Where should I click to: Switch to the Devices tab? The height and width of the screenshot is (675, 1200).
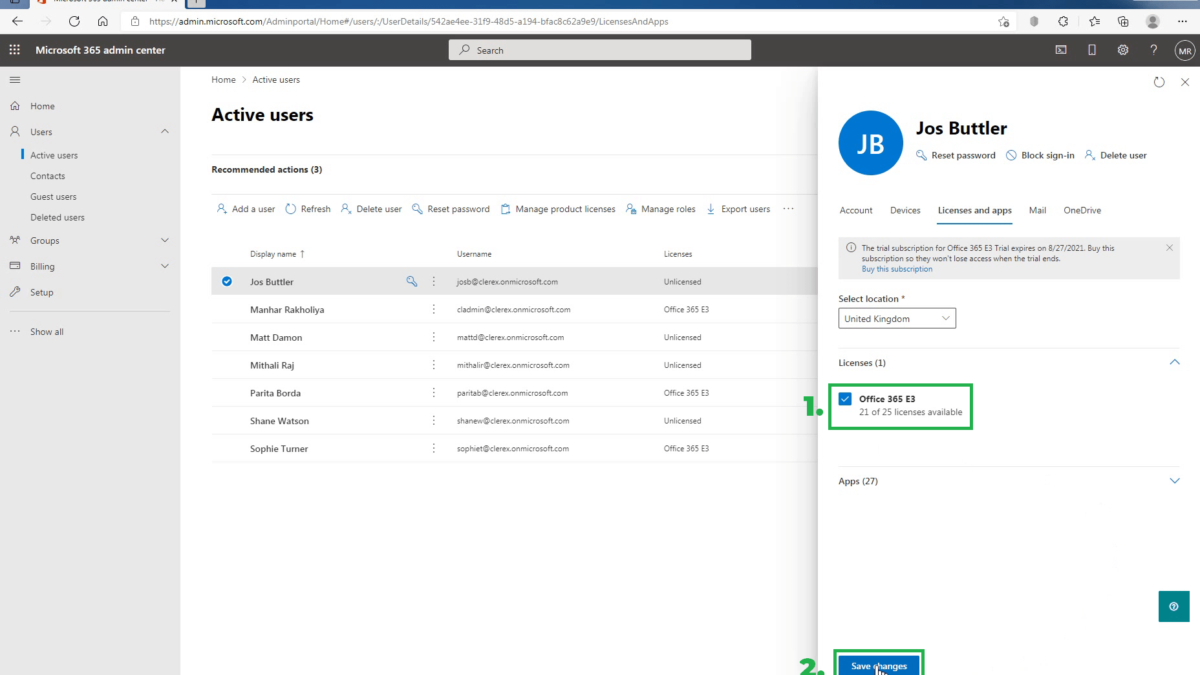click(905, 211)
